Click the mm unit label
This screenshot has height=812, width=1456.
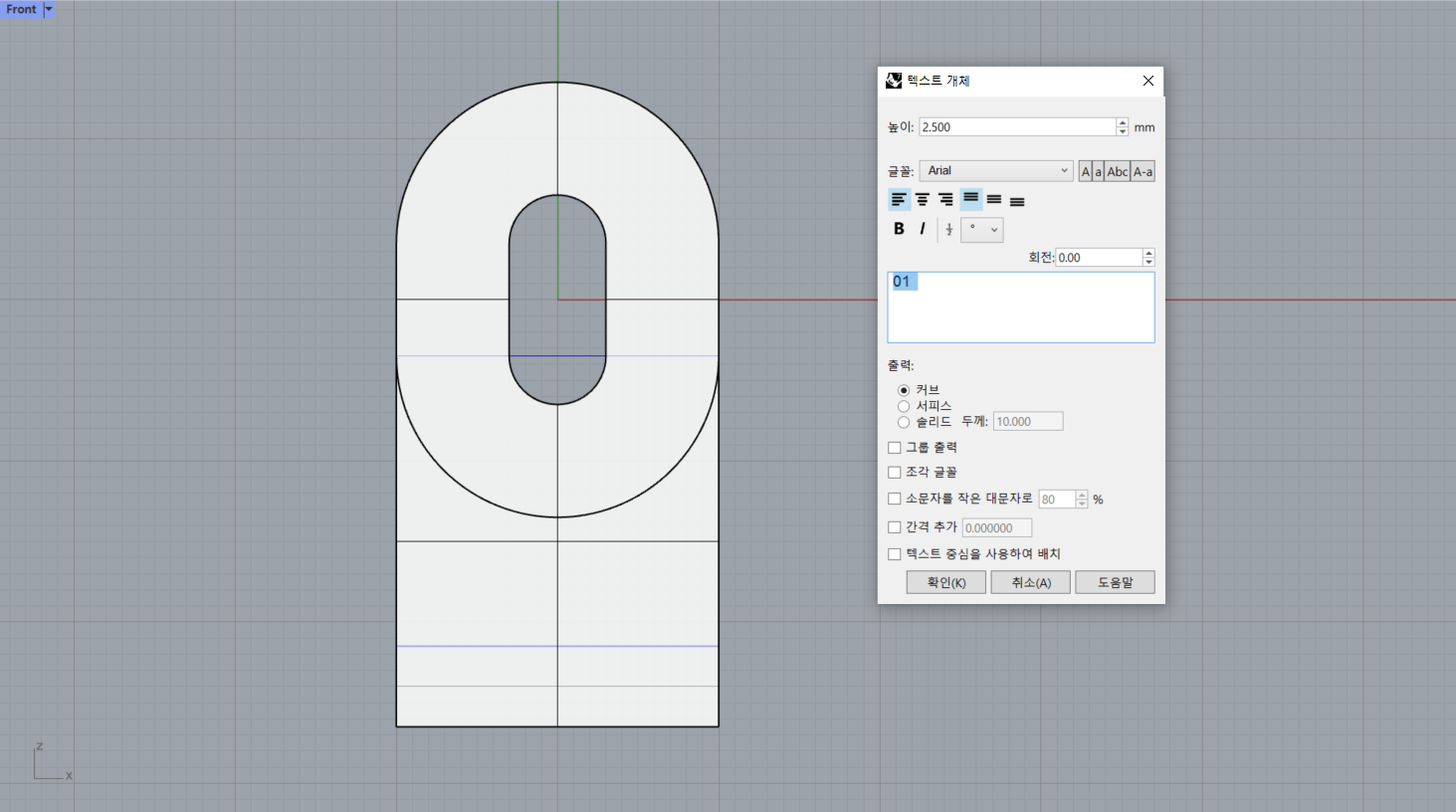coord(1144,127)
